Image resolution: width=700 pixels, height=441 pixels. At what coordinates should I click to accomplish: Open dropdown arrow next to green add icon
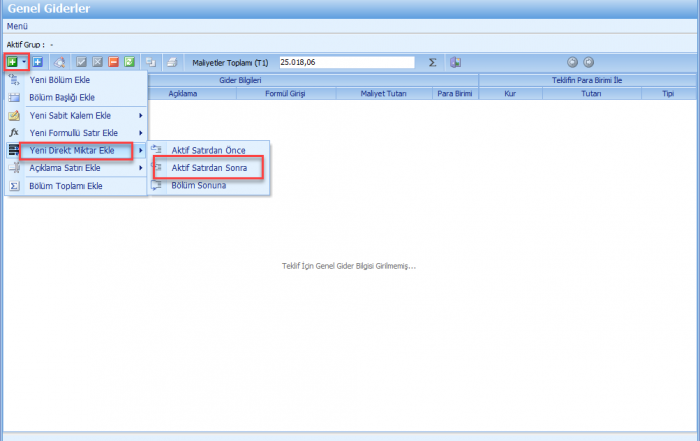pos(23,62)
